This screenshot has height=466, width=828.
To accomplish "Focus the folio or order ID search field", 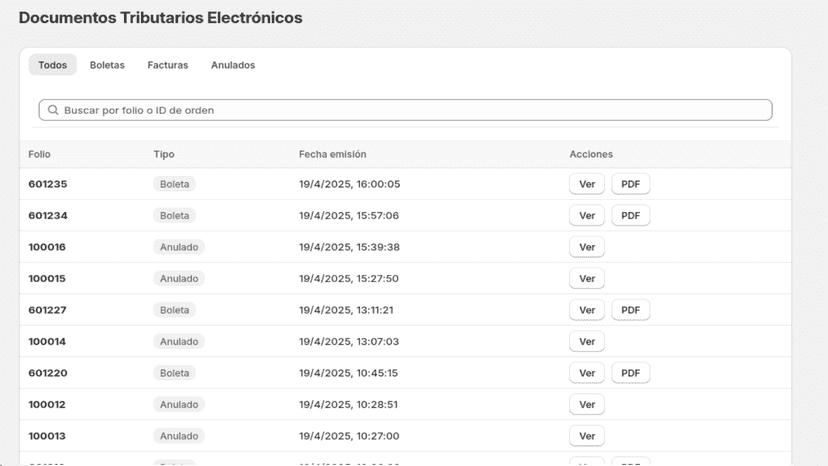I will coord(406,110).
